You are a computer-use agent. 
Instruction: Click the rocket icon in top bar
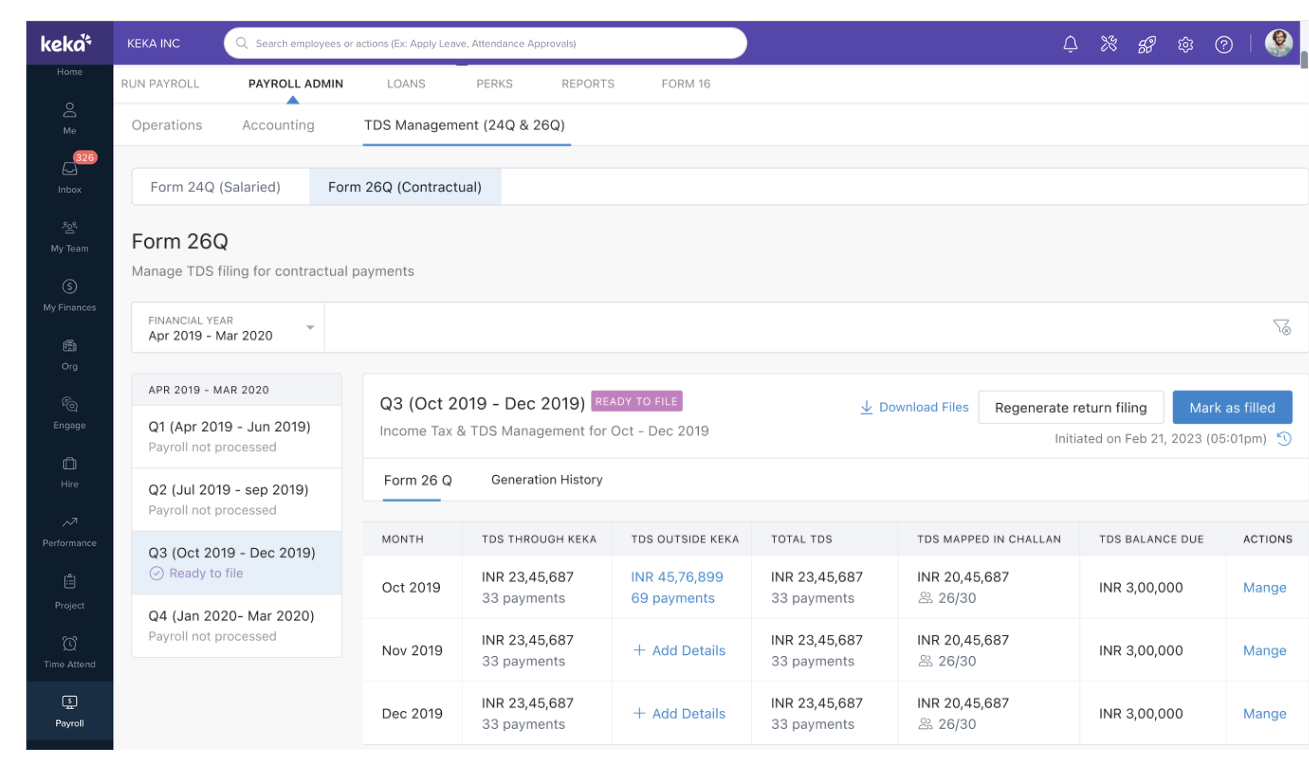click(1147, 44)
